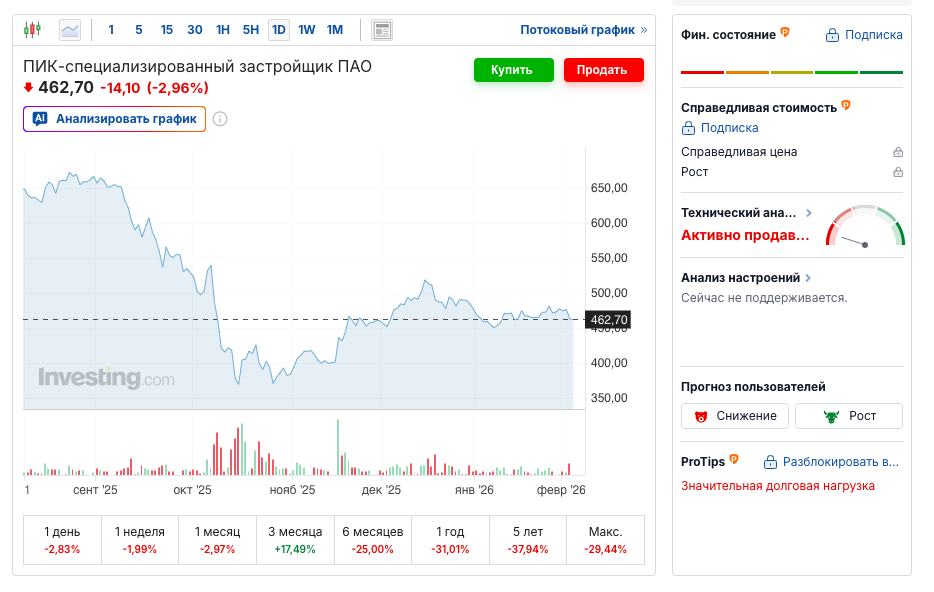Click the green Купить button

pos(513,70)
